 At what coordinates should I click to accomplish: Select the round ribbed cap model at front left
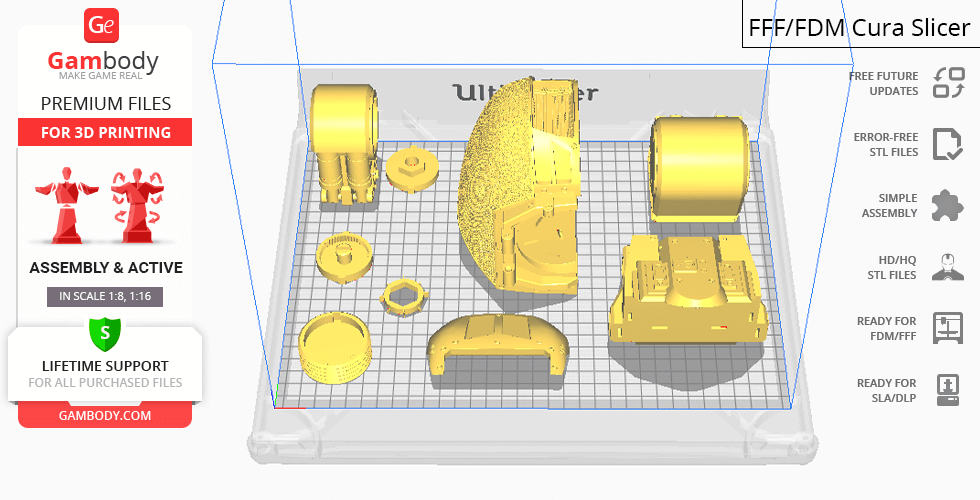pyautogui.click(x=335, y=346)
